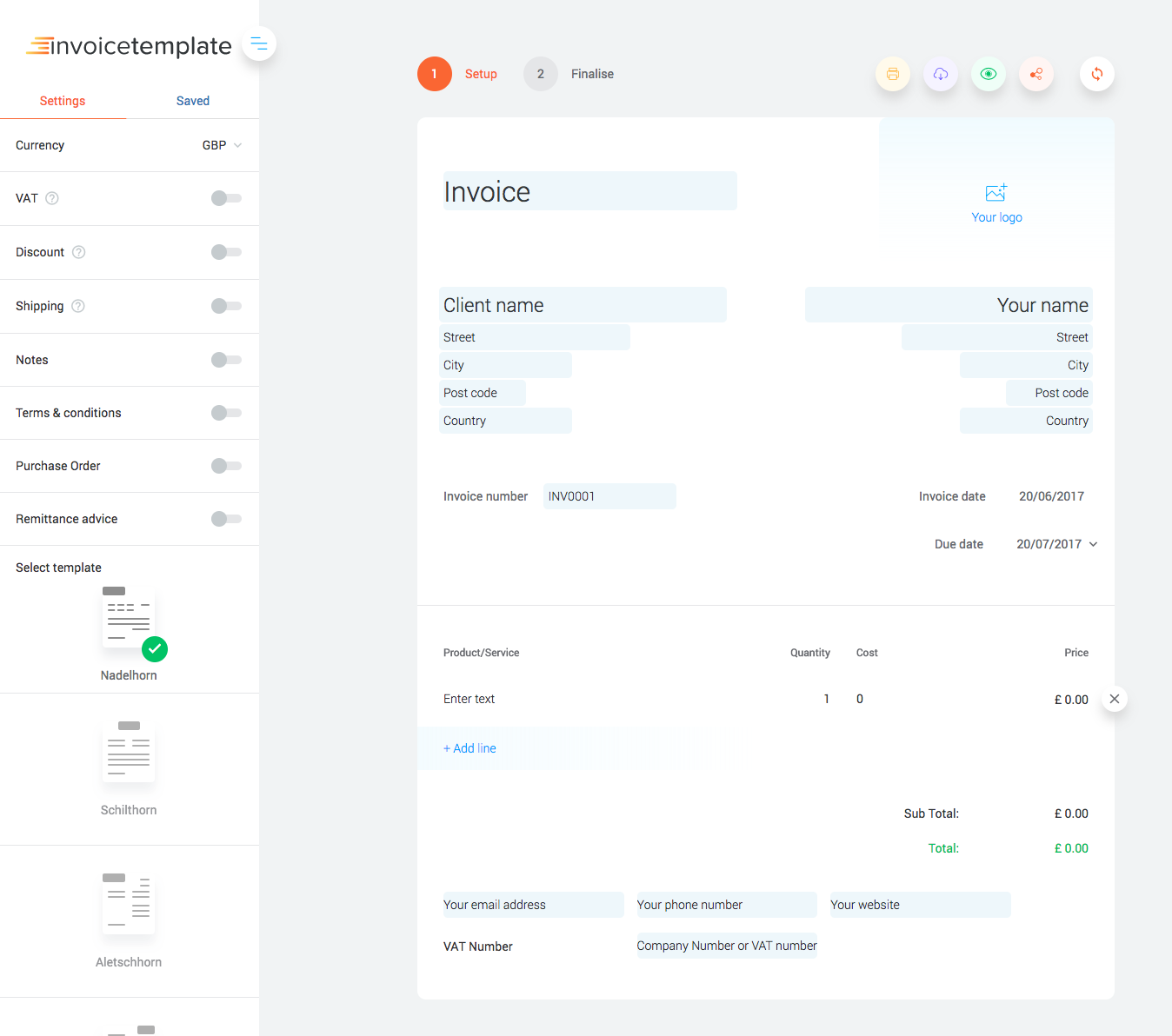The width and height of the screenshot is (1172, 1036).
Task: Switch to the Saved tab
Action: 193,101
